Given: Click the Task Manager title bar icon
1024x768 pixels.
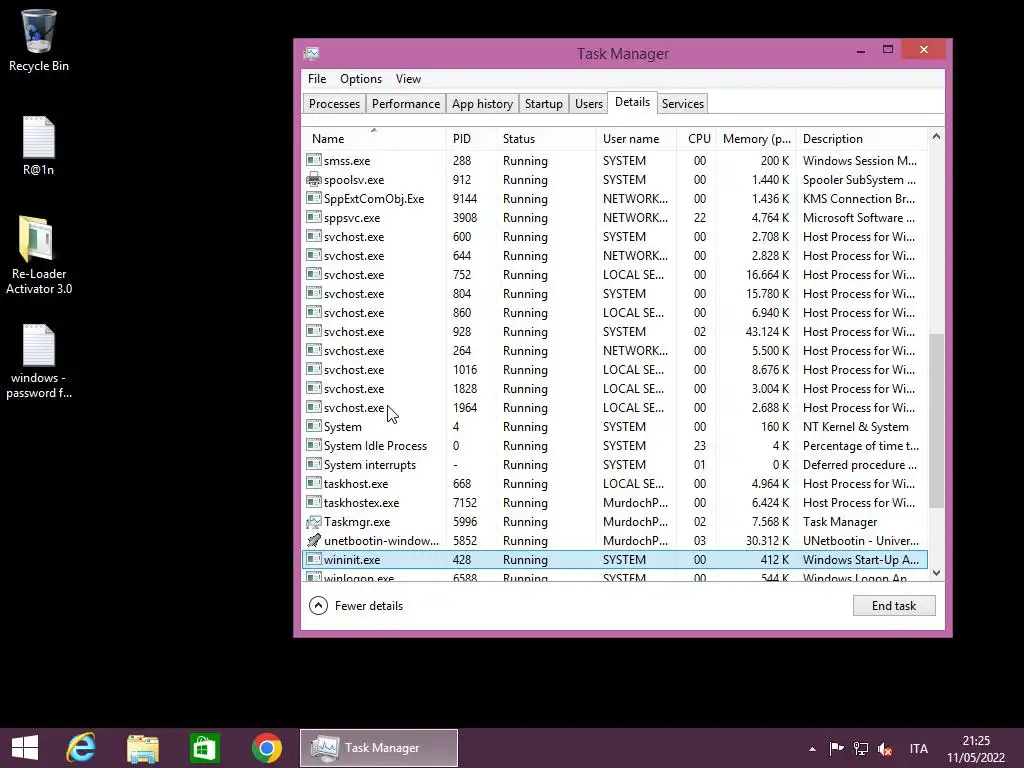Looking at the screenshot, I should (x=312, y=54).
